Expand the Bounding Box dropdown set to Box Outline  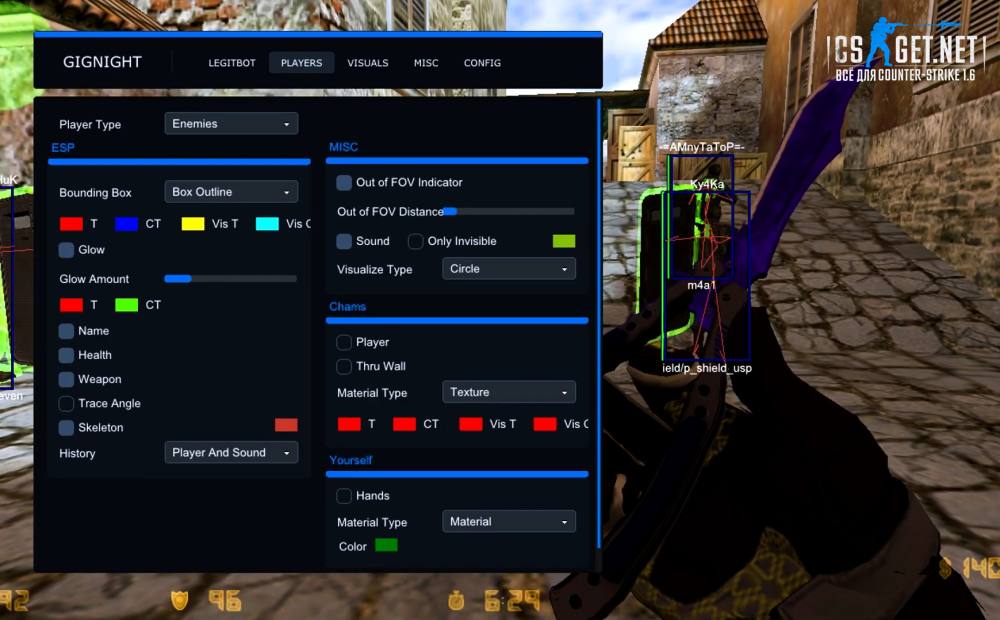(231, 192)
